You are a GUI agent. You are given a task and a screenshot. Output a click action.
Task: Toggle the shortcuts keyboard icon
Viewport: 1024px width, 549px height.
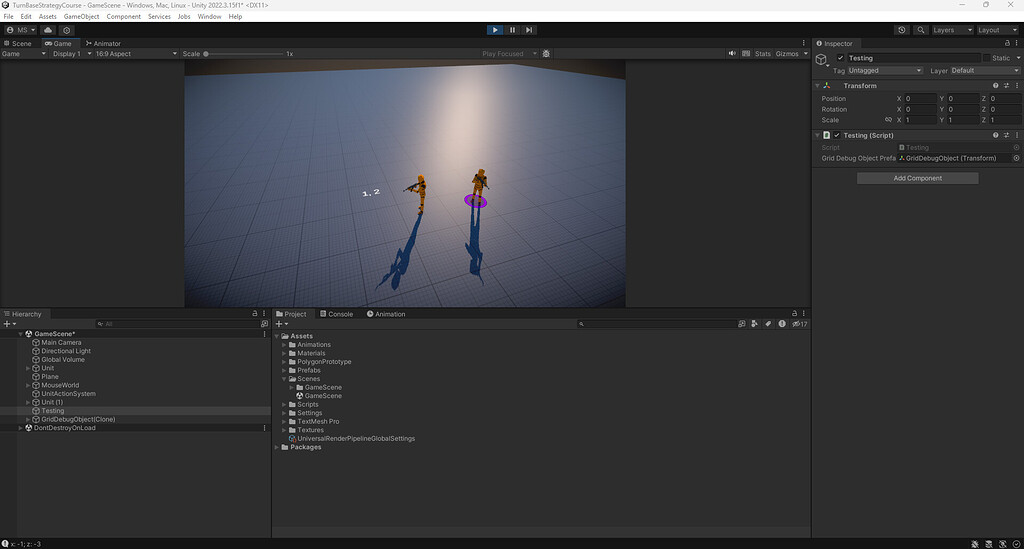(x=746, y=54)
